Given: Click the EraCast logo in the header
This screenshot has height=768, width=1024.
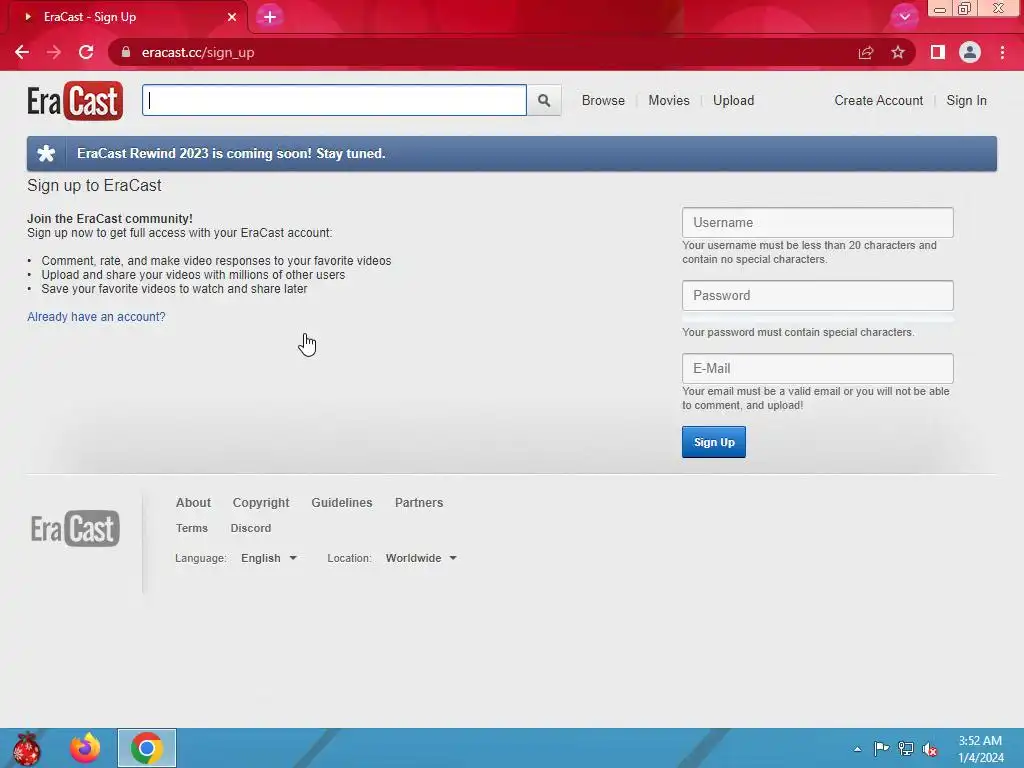Looking at the screenshot, I should (74, 101).
